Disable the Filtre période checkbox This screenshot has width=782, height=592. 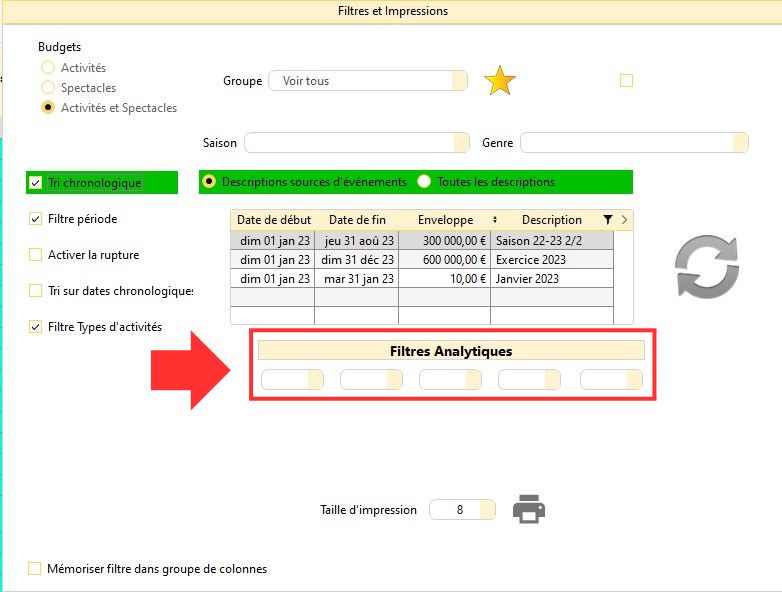tap(36, 219)
